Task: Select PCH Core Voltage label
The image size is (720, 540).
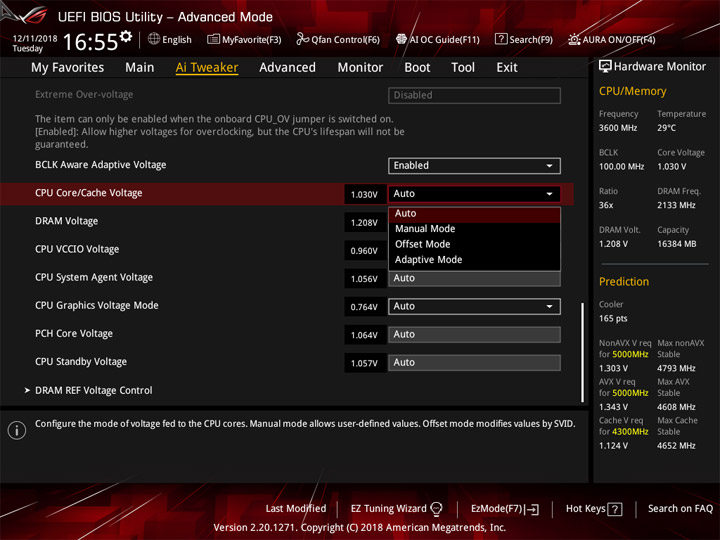Action: point(74,334)
